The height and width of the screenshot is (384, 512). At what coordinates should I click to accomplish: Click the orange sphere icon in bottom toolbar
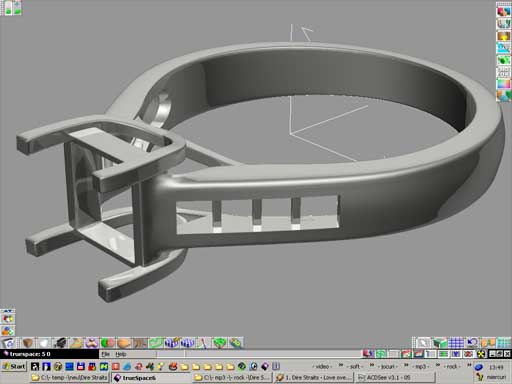124,343
